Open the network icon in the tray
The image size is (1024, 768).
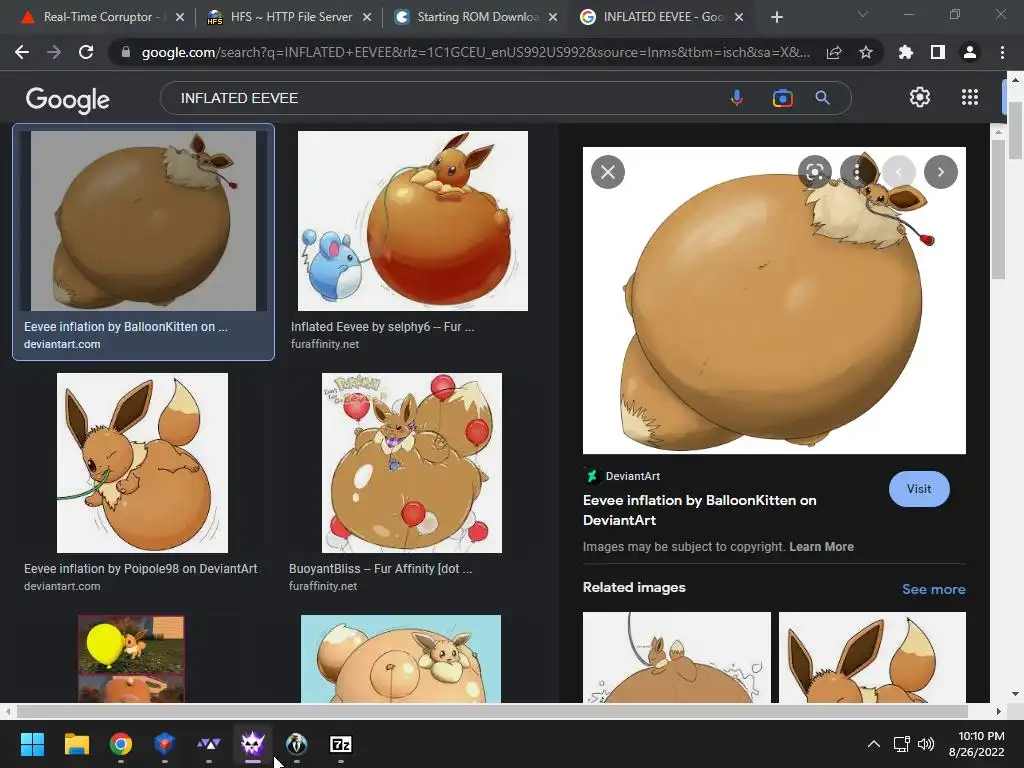(x=902, y=744)
